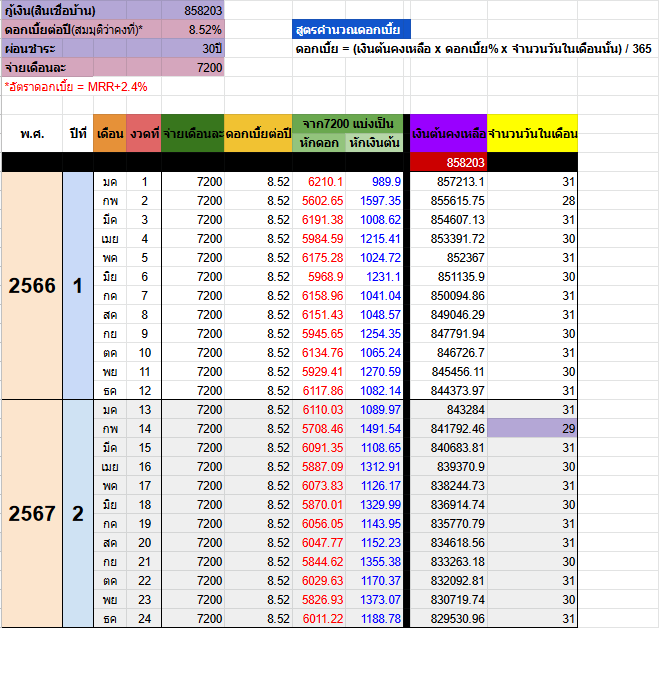Click remaining balance 840683.81
The image size is (659, 685).
click(x=448, y=447)
